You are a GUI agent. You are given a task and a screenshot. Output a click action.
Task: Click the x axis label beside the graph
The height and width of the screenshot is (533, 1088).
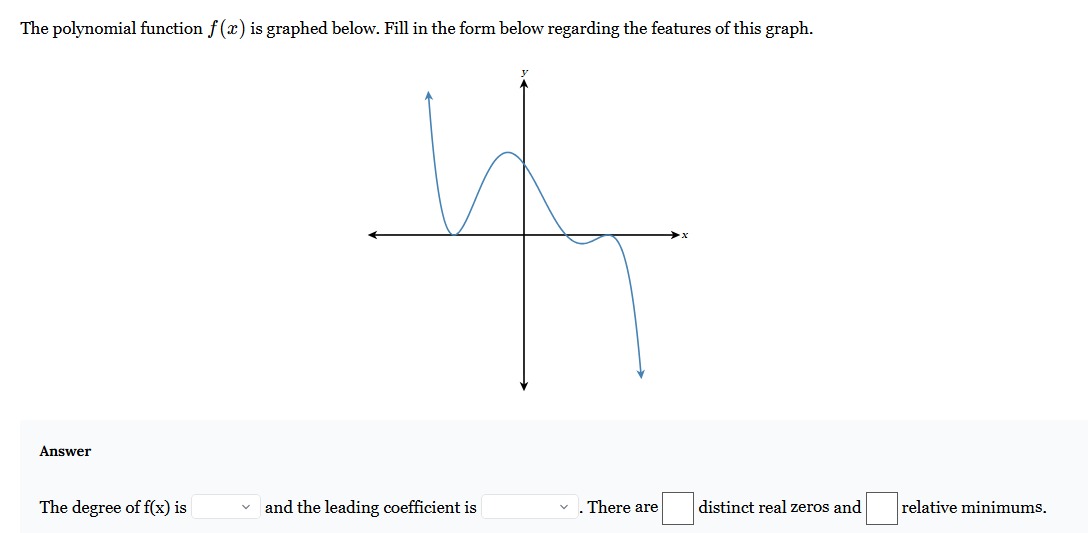[x=684, y=235]
